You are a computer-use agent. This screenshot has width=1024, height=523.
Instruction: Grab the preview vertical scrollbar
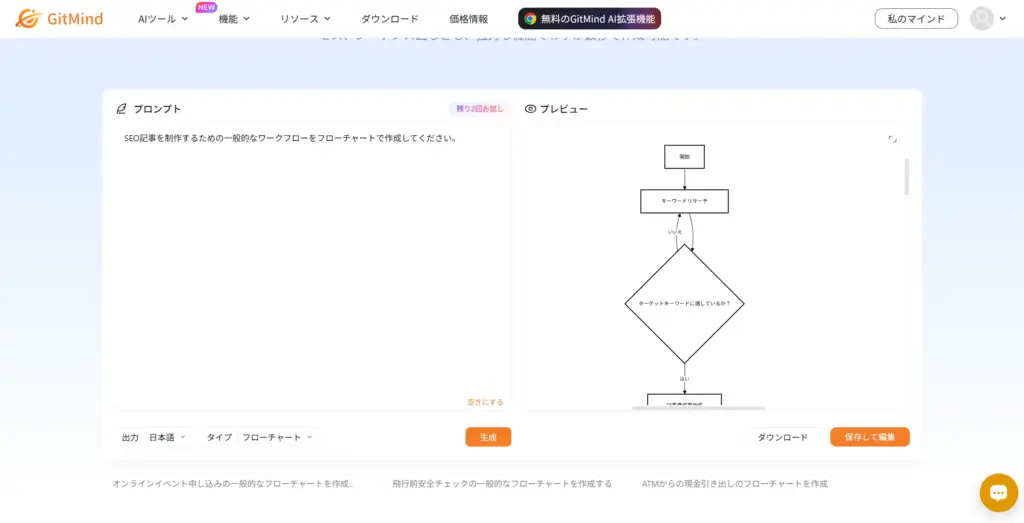(906, 176)
